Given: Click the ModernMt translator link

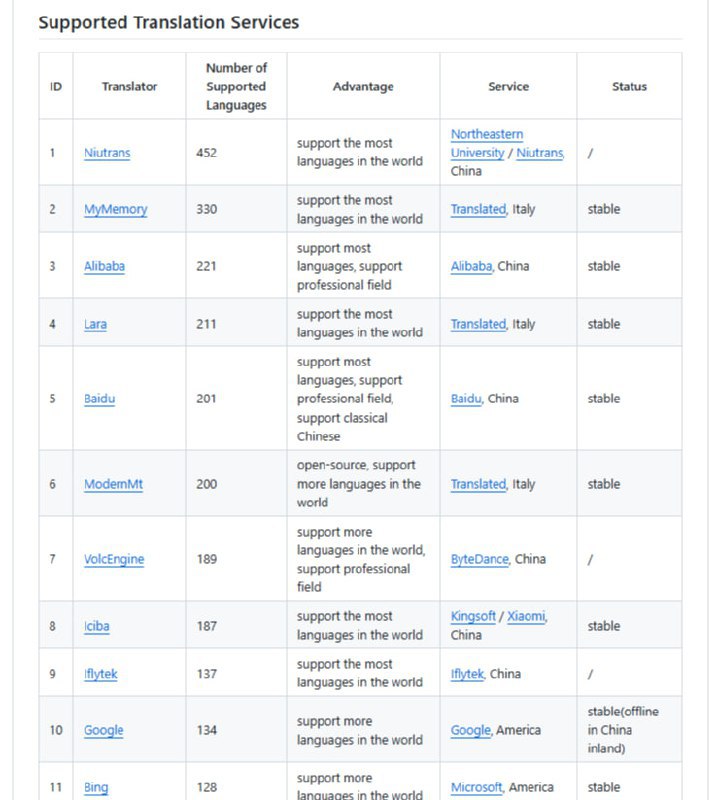Looking at the screenshot, I should (113, 484).
